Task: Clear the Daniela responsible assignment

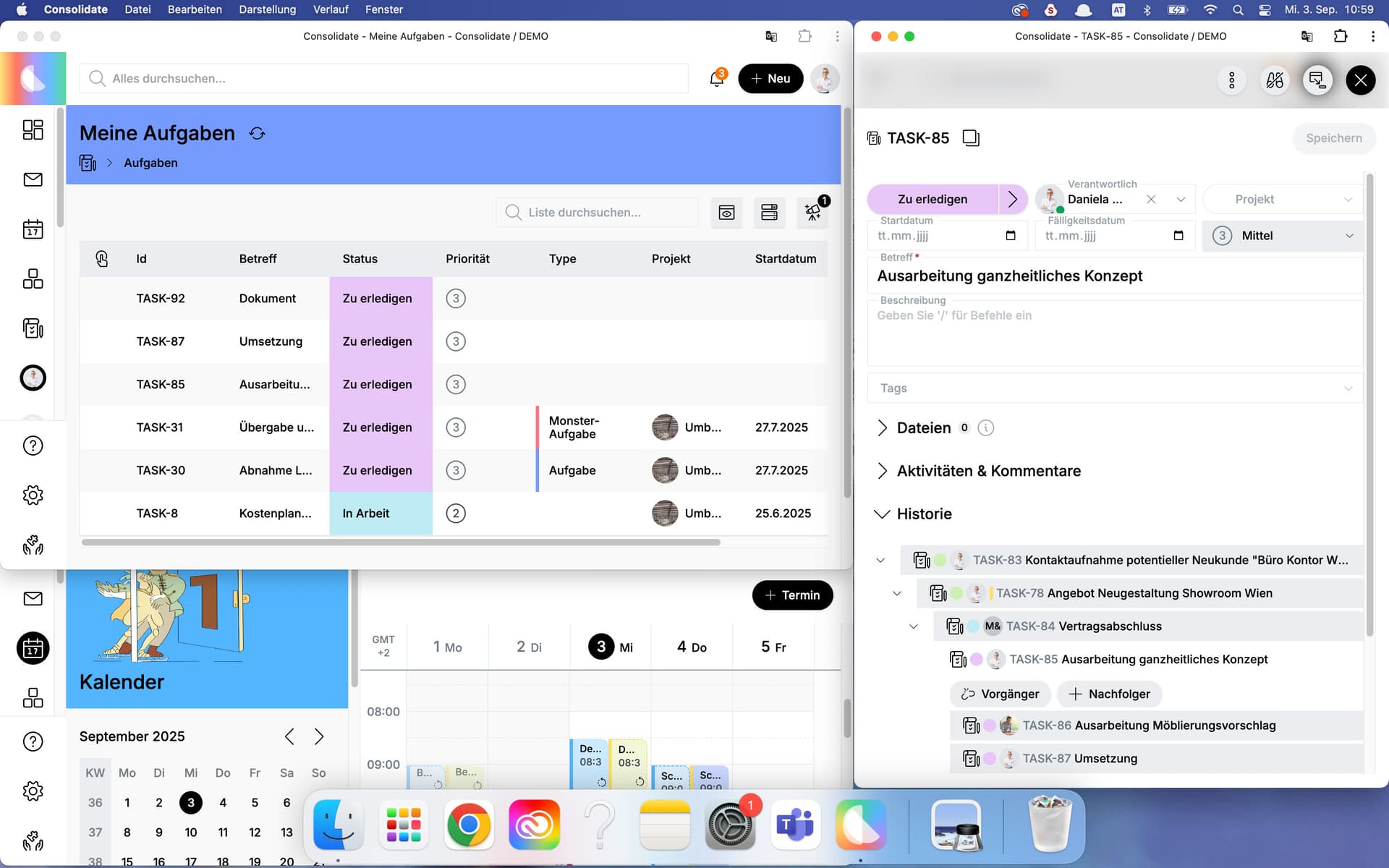Action: (x=1151, y=199)
